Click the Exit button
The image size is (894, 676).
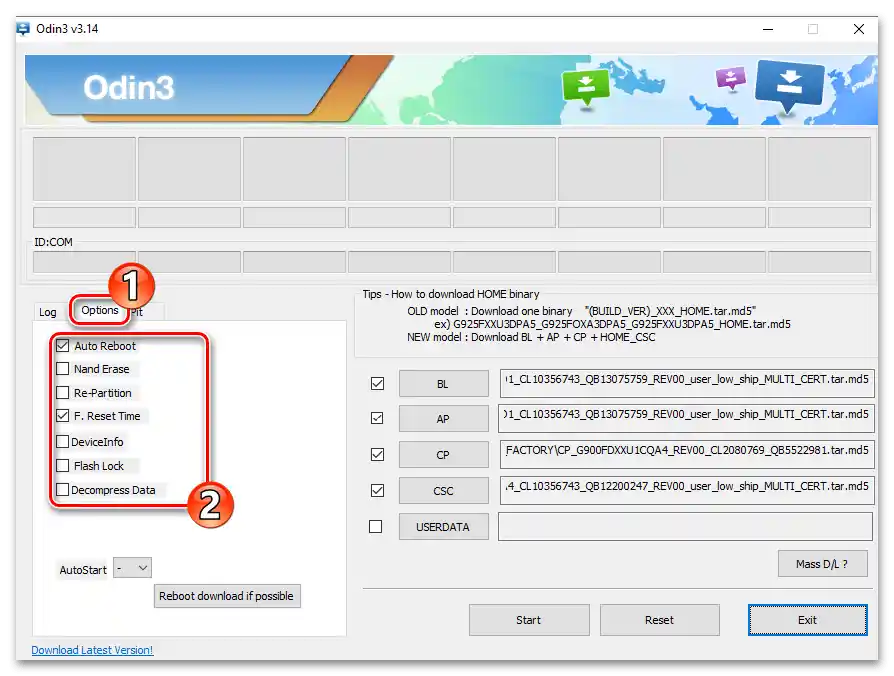(x=807, y=620)
